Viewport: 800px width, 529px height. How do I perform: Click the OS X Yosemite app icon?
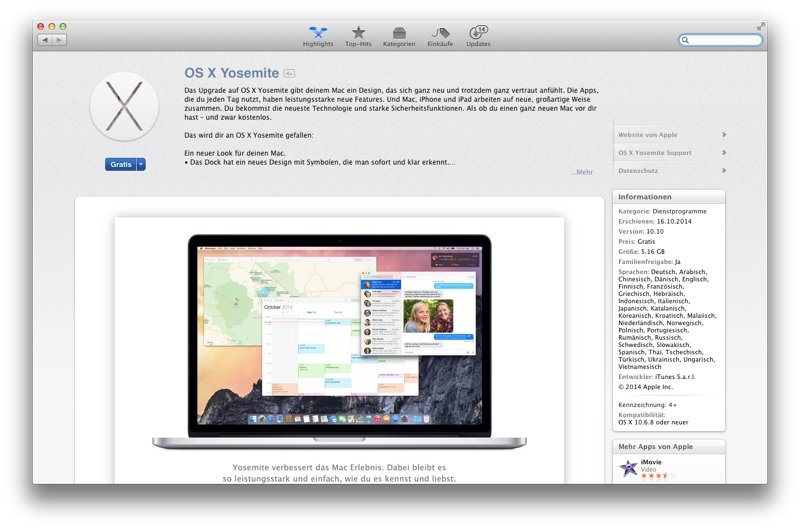coord(124,107)
